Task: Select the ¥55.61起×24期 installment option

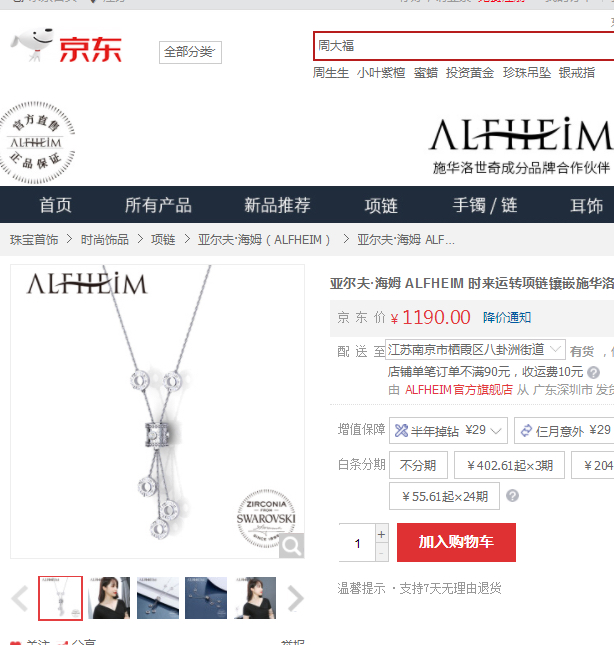Action: pos(444,497)
